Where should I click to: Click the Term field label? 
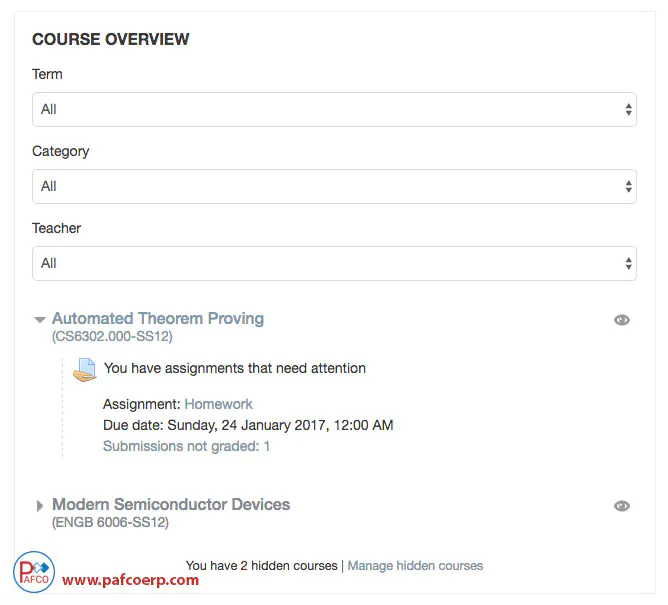coord(47,74)
